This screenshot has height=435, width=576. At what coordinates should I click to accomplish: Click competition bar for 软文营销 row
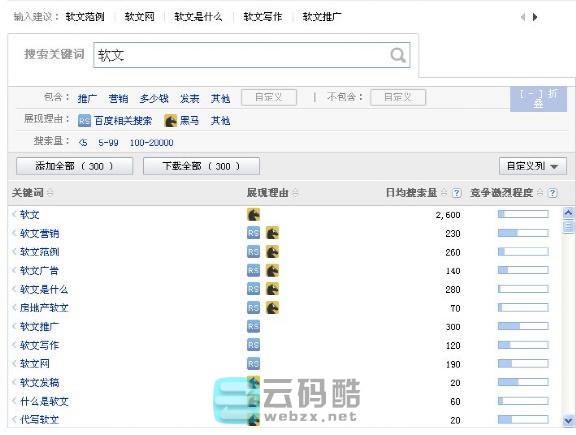click(523, 233)
